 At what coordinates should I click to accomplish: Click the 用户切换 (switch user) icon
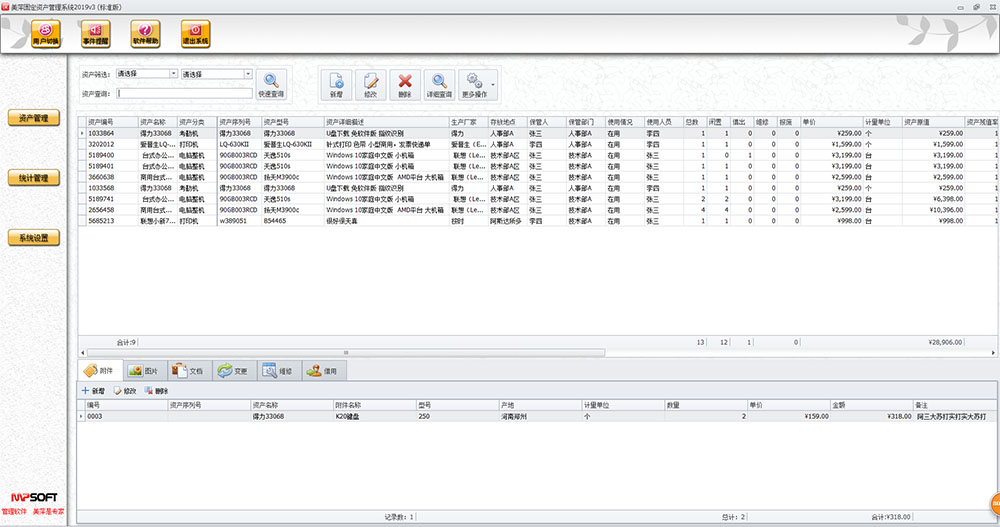(x=46, y=35)
